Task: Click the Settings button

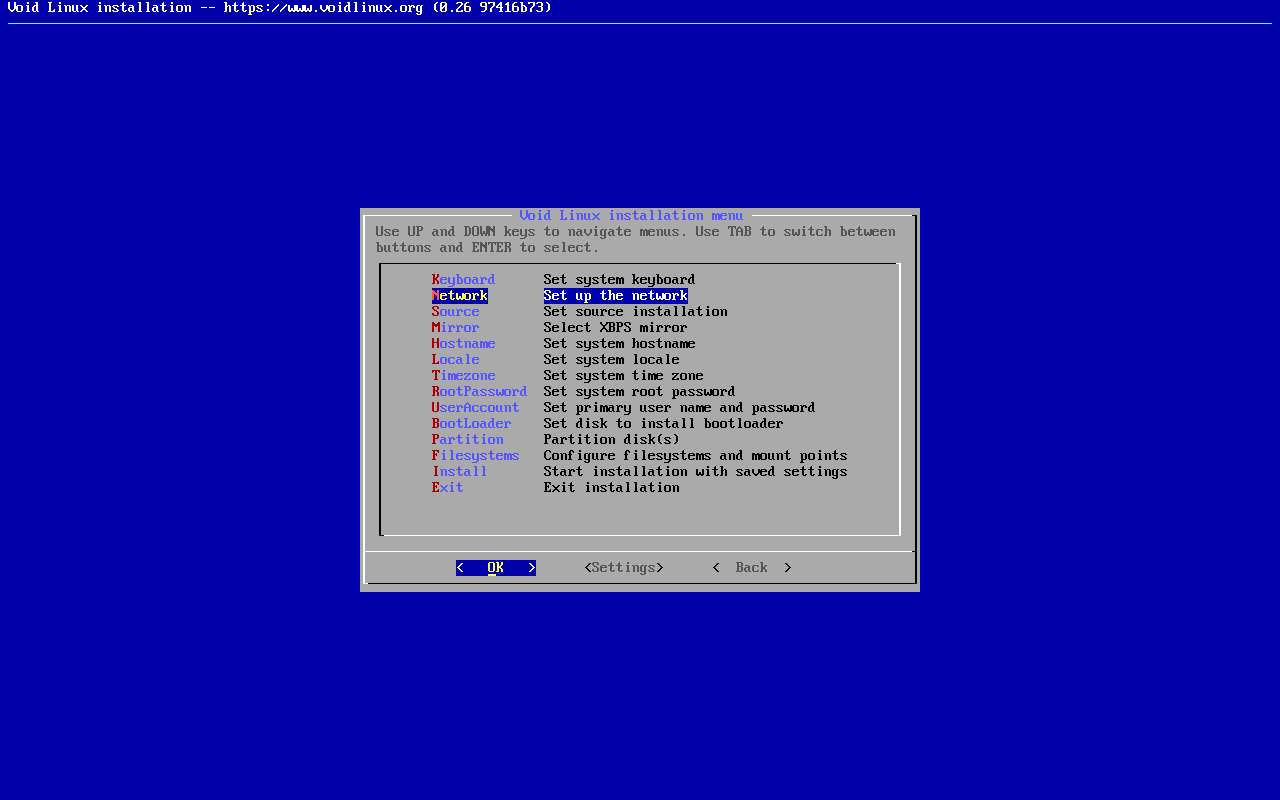Action: coord(623,568)
